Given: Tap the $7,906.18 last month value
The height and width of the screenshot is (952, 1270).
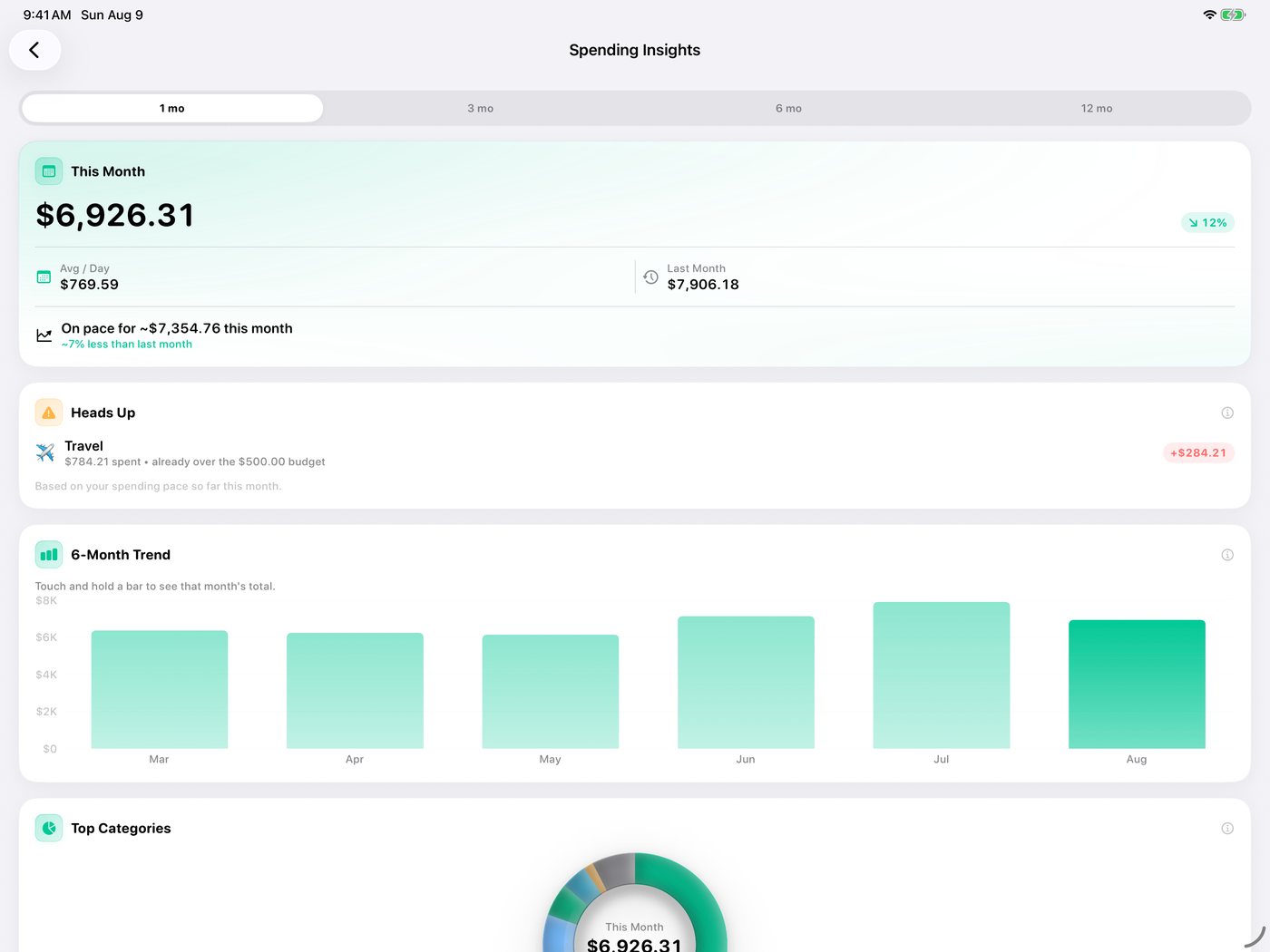Looking at the screenshot, I should 703,285.
